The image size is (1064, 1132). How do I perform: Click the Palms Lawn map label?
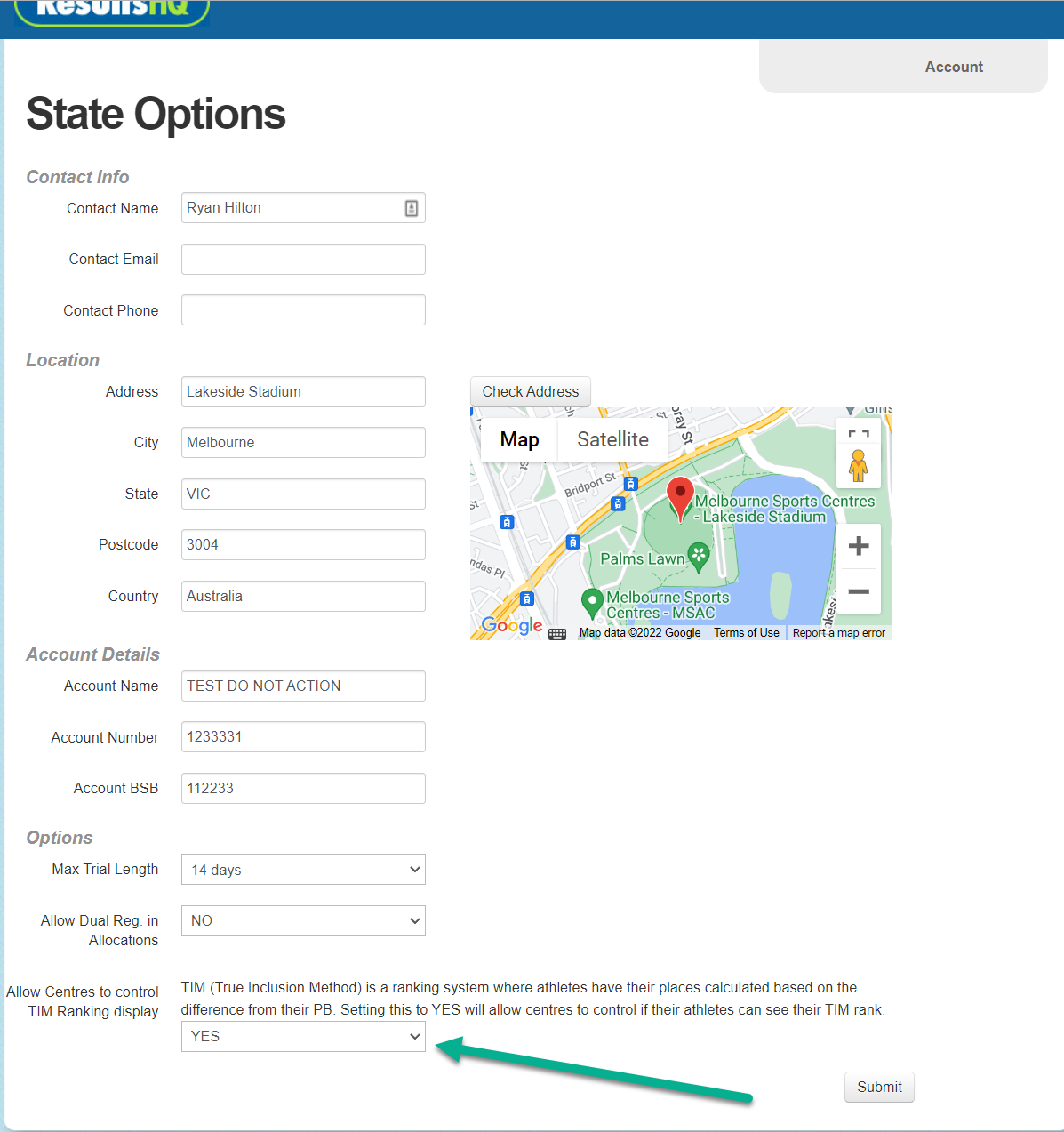[x=643, y=559]
